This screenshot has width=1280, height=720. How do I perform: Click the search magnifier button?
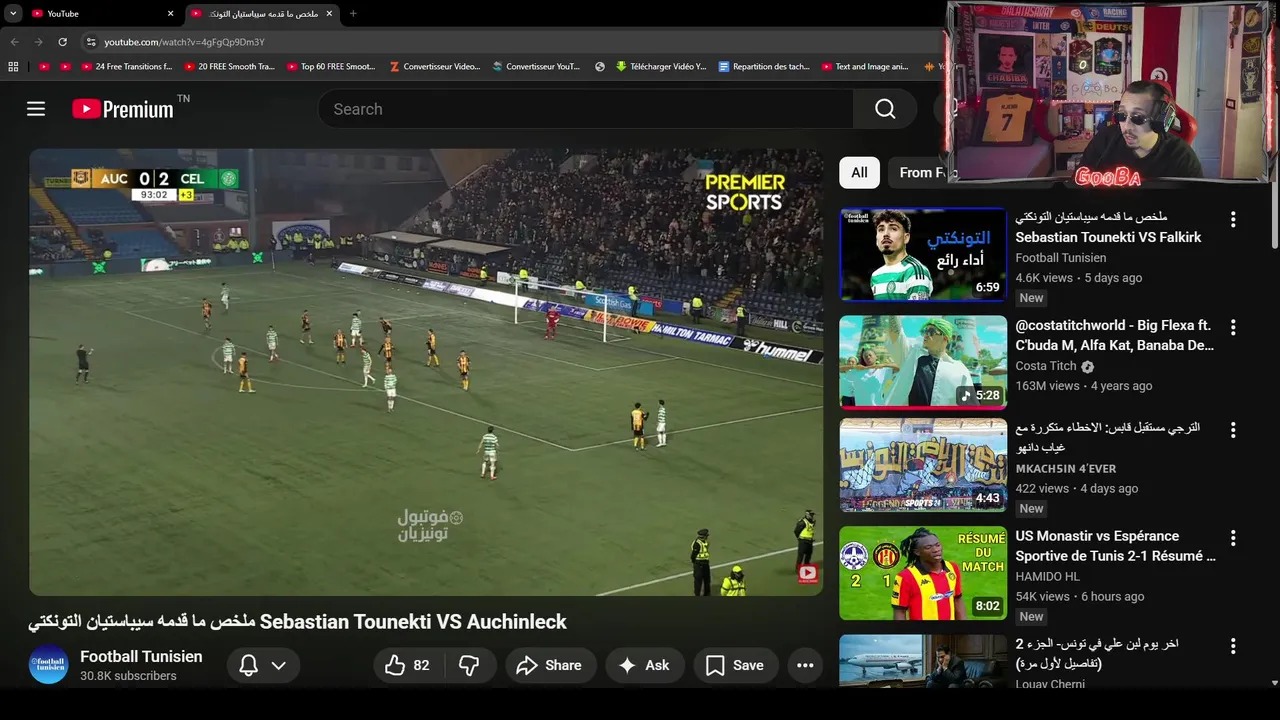point(885,109)
